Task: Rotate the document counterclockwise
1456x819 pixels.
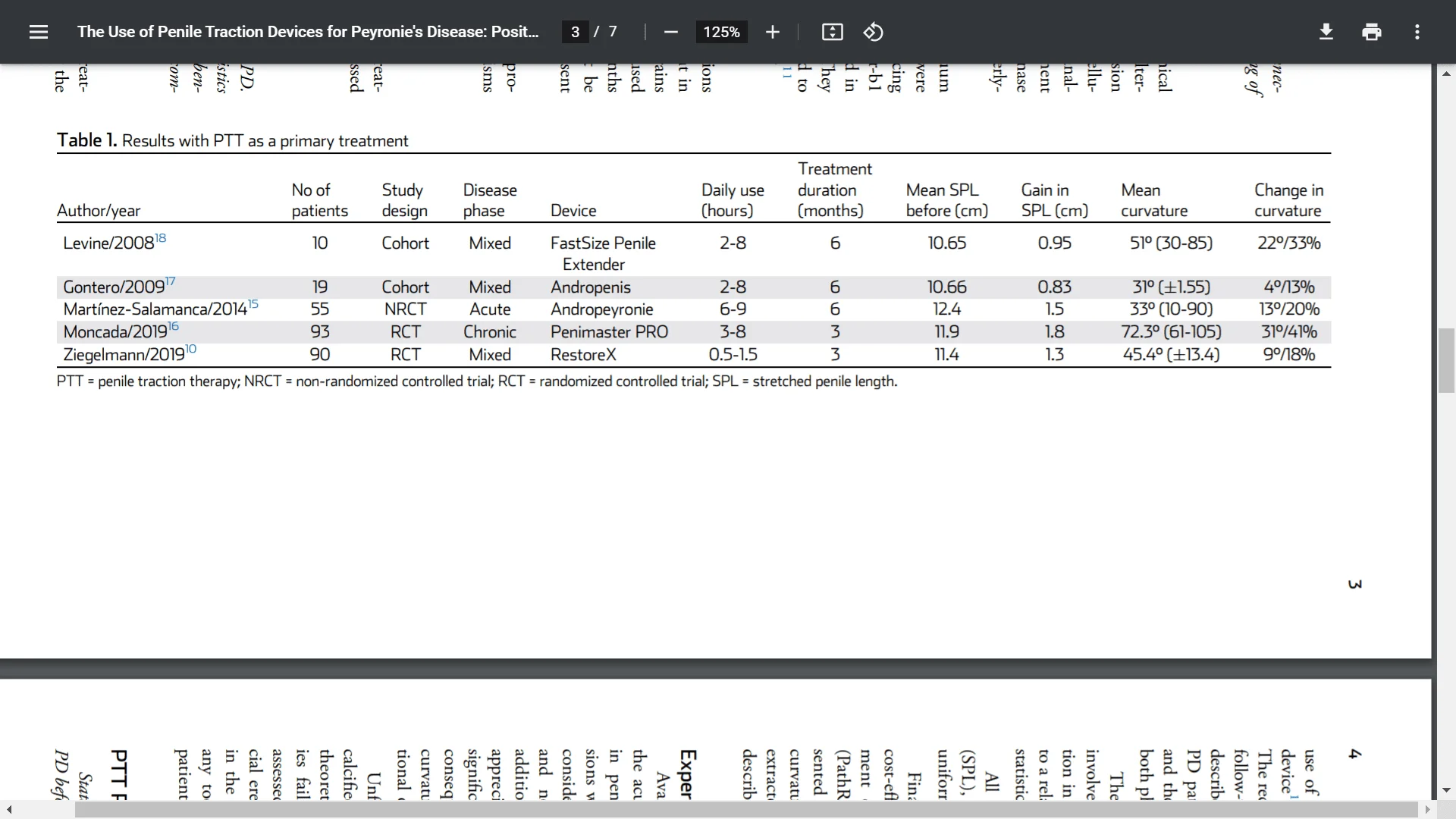Action: pos(874,32)
